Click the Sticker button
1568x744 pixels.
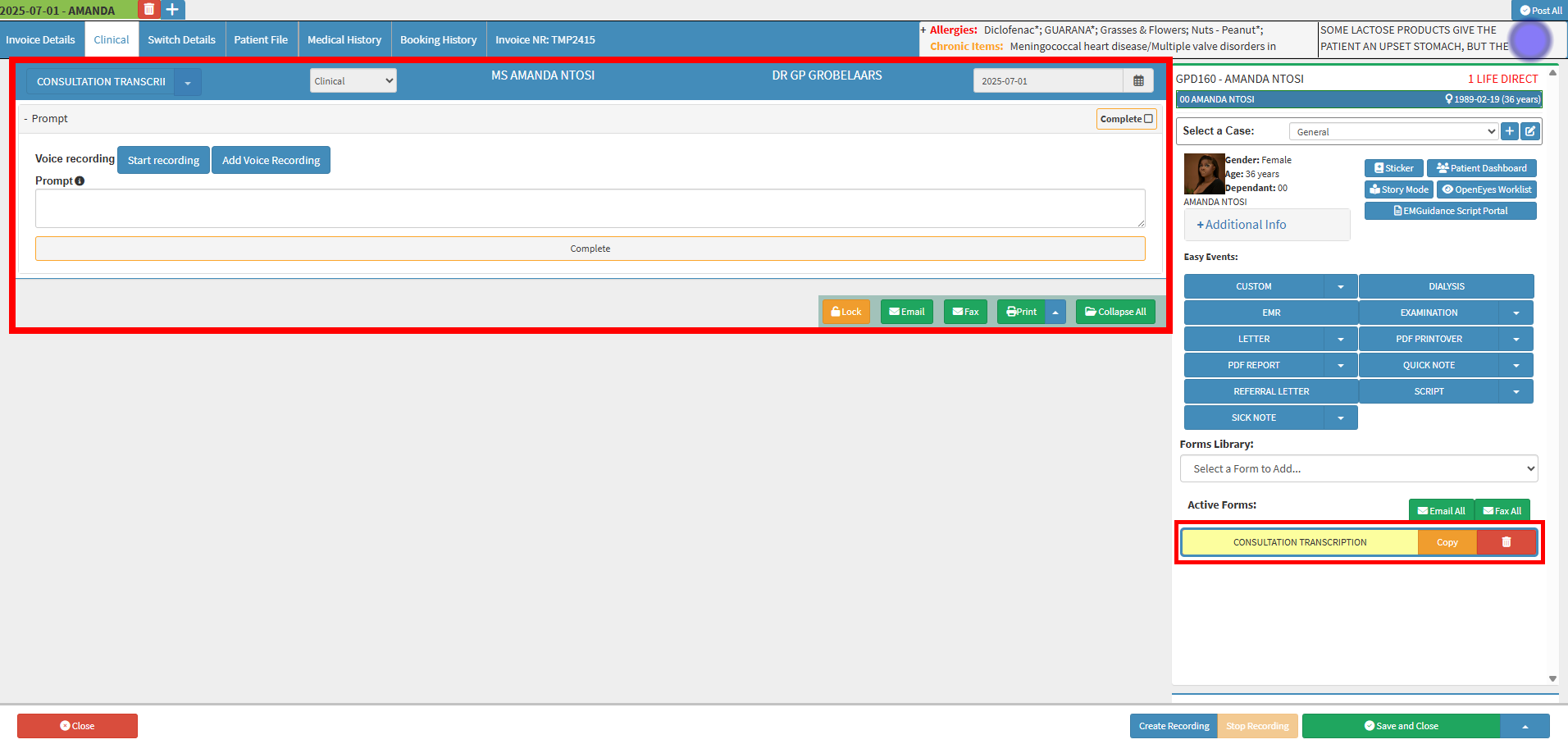click(1394, 168)
